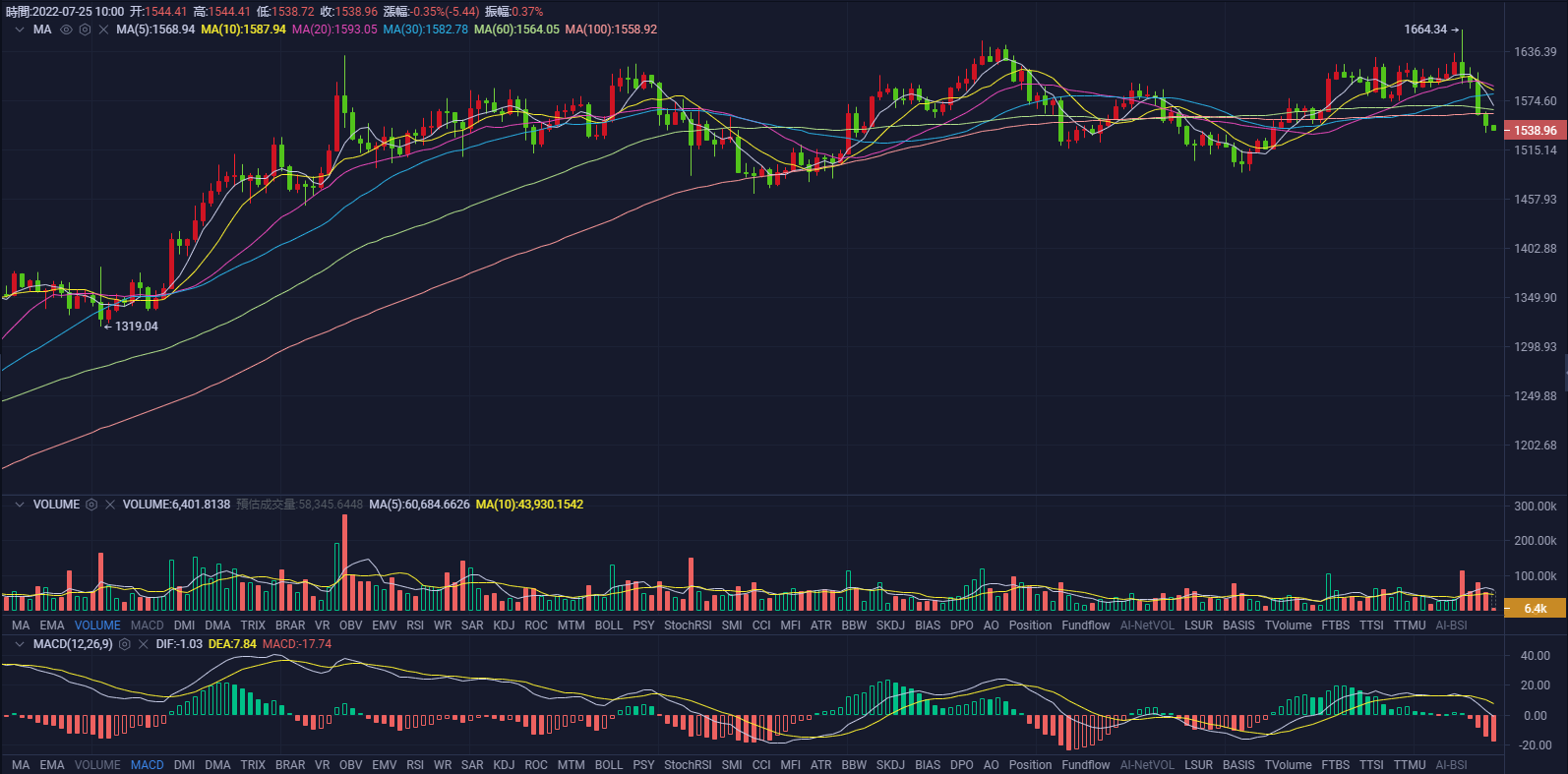Select DPO tab in bottom indicator row
This screenshot has width=1568, height=774.
pyautogui.click(x=962, y=765)
